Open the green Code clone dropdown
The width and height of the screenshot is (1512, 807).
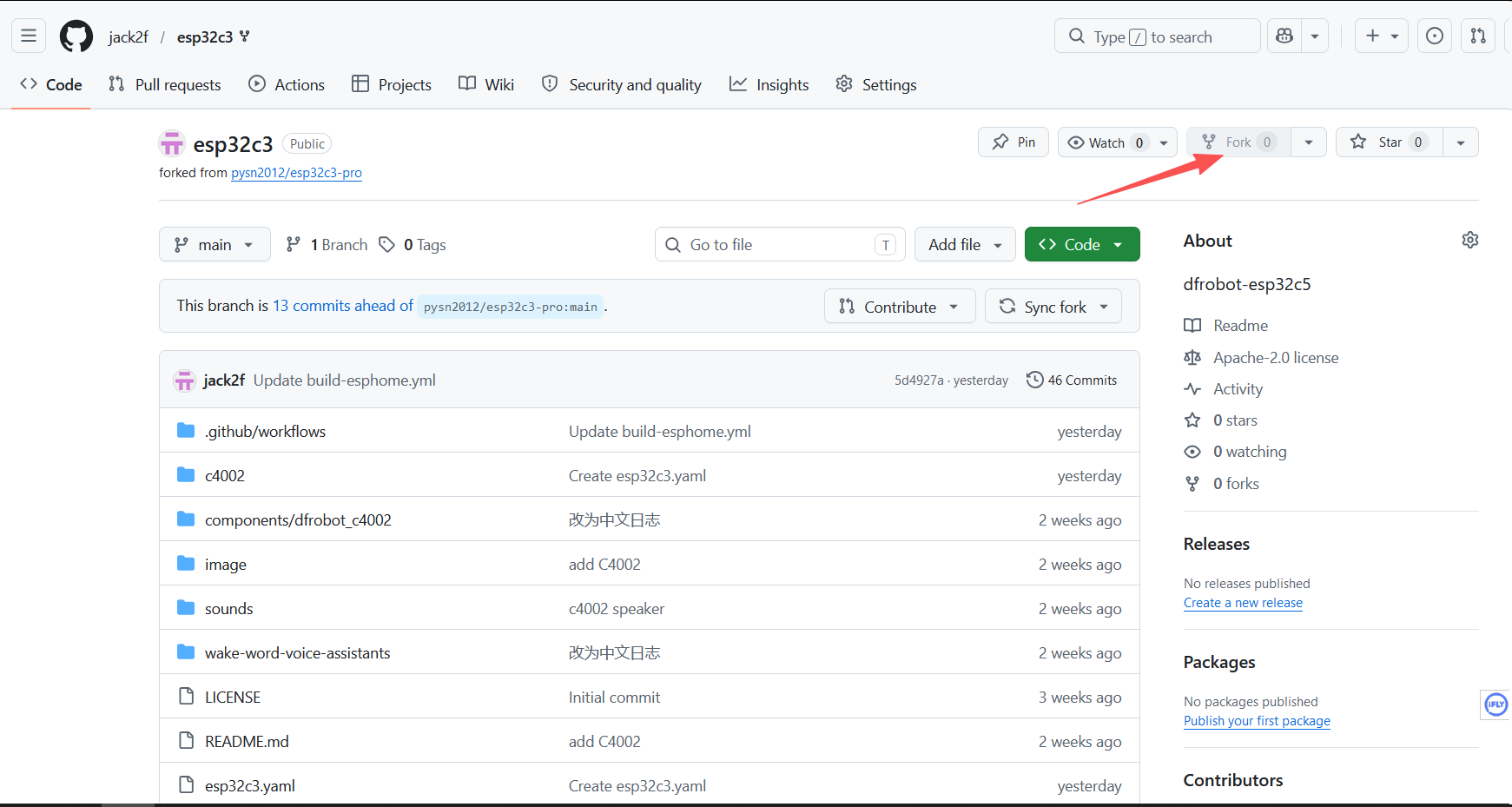(x=1082, y=244)
